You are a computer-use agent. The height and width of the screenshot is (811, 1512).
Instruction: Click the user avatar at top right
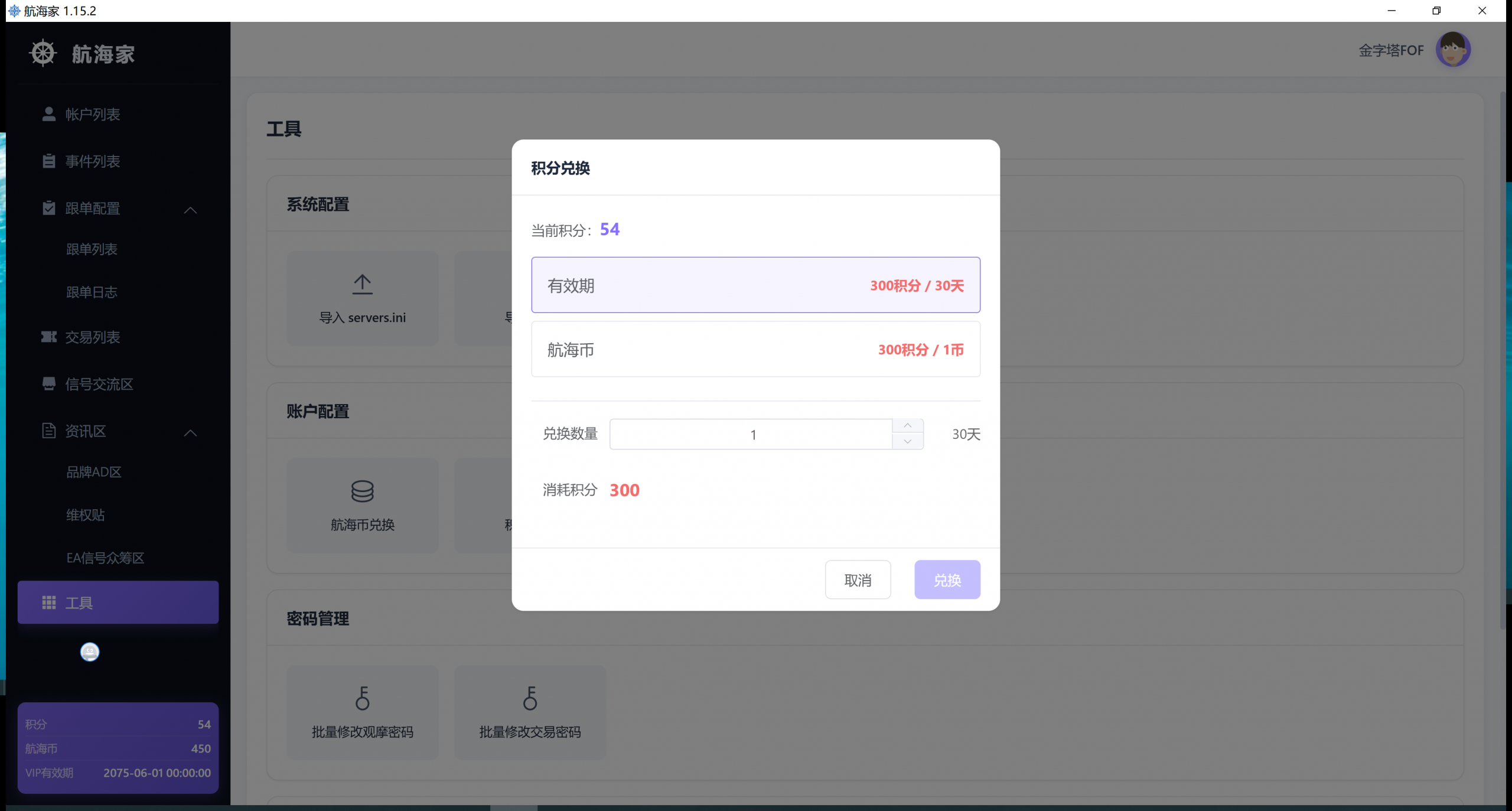(x=1452, y=50)
